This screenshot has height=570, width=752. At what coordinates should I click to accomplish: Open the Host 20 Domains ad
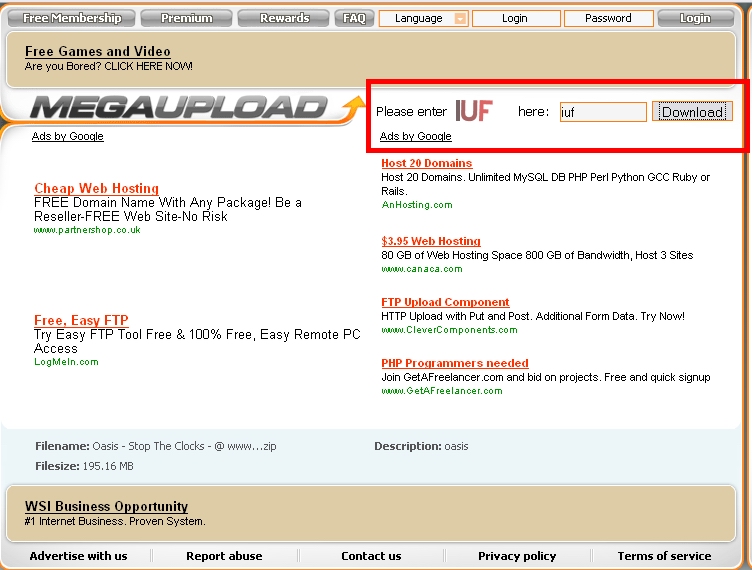[x=426, y=163]
